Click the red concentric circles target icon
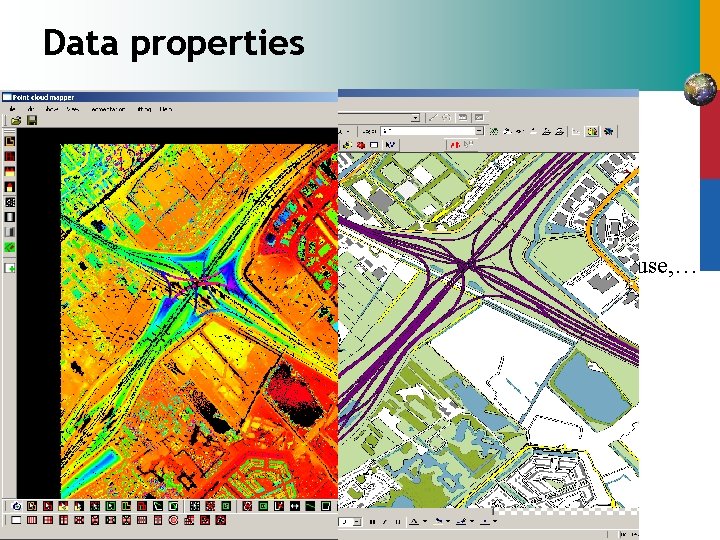This screenshot has width=720, height=540. [174, 520]
